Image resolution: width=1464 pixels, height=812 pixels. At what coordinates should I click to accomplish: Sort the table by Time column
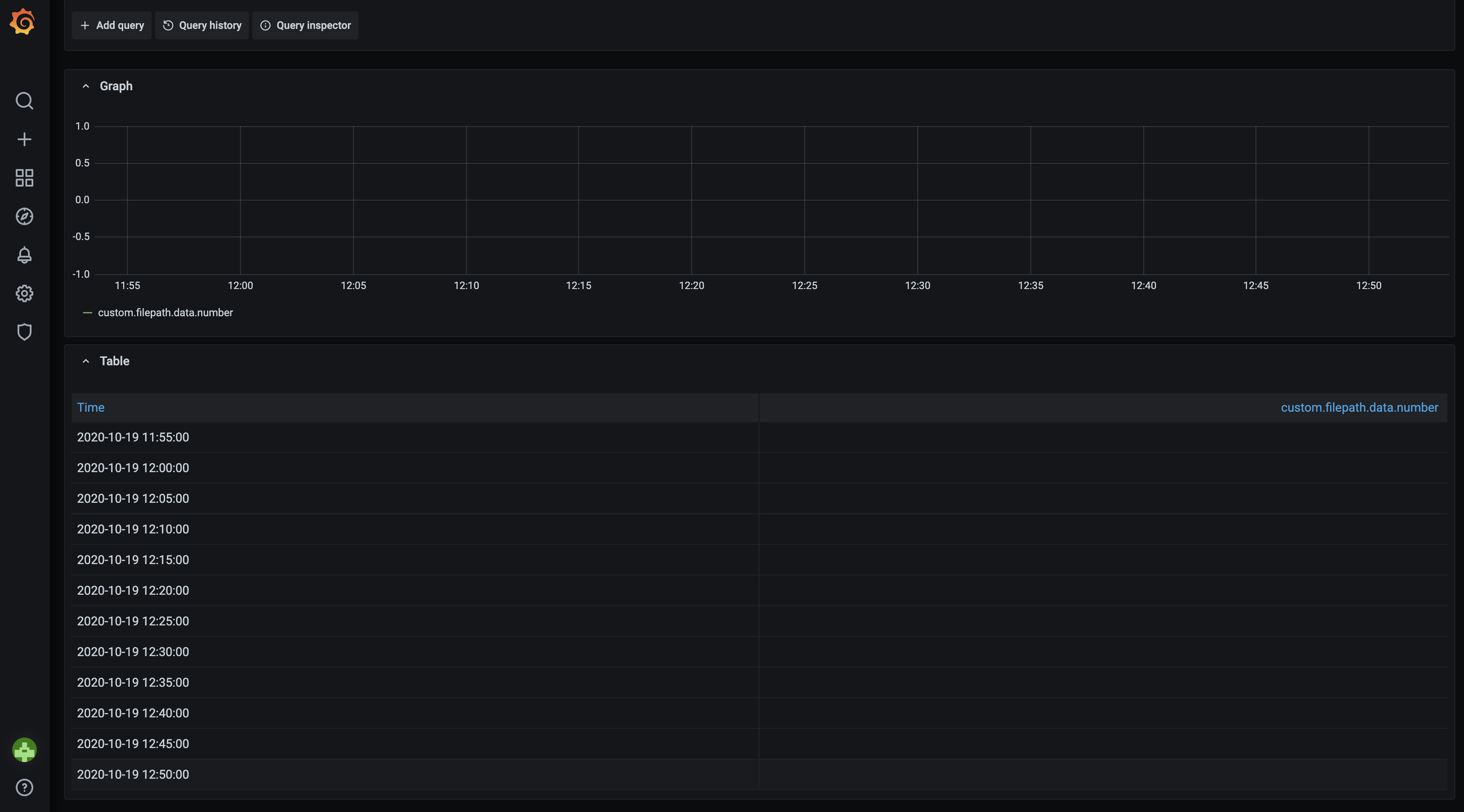90,407
